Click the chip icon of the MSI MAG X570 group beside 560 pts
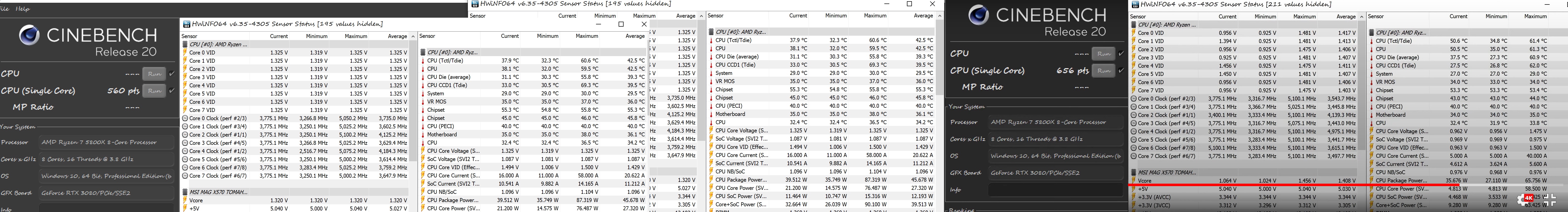Viewport: 1568px width, 212px height. click(x=185, y=192)
